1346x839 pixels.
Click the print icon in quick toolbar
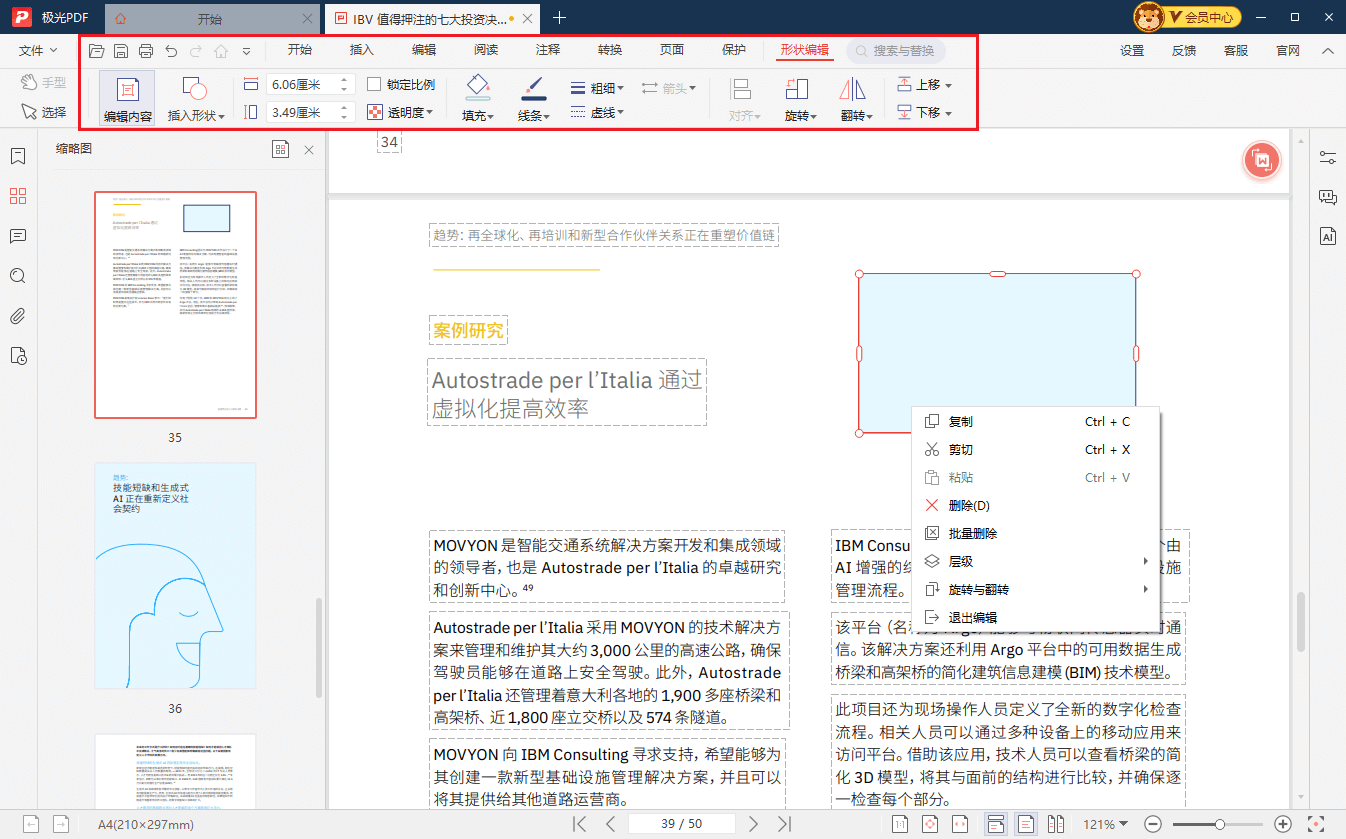(146, 51)
